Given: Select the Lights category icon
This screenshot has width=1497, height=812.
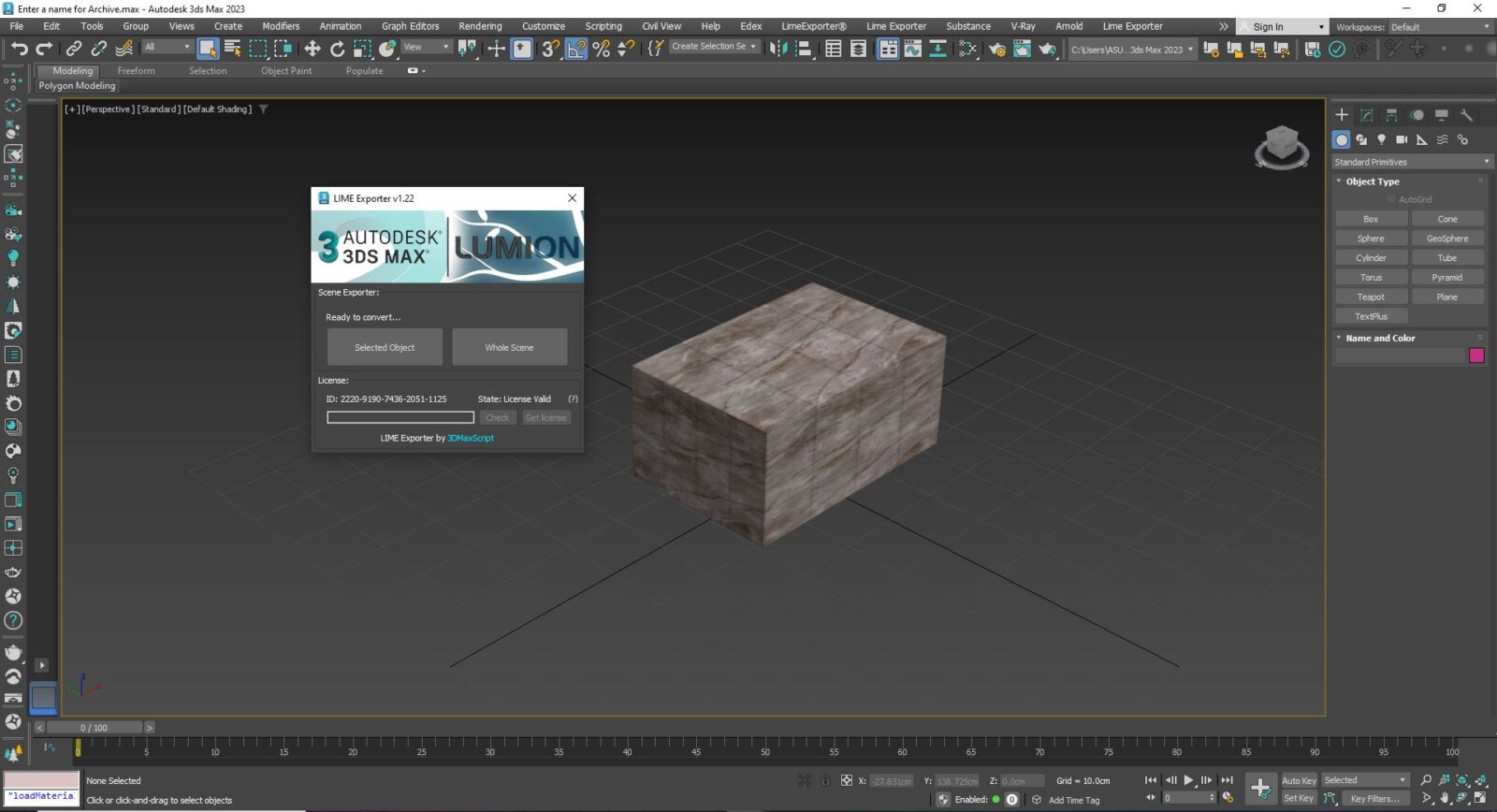Looking at the screenshot, I should point(1382,139).
